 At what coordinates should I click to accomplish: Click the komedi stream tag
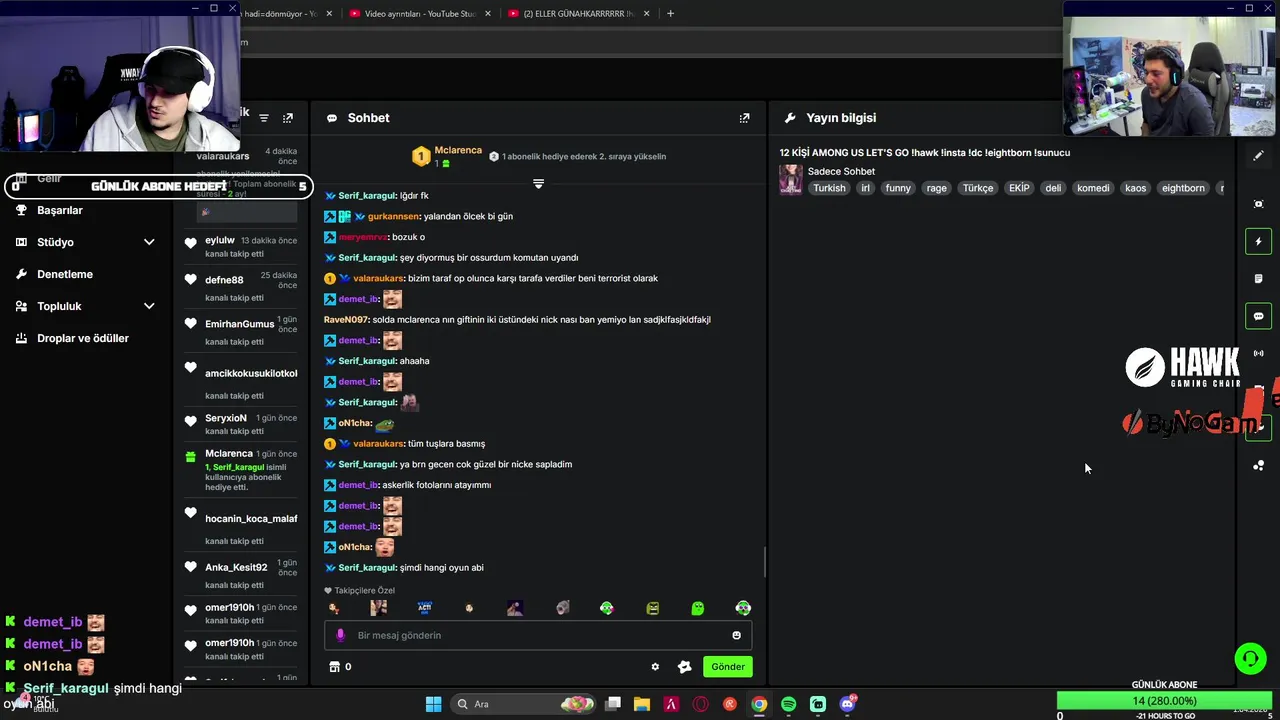(1093, 188)
